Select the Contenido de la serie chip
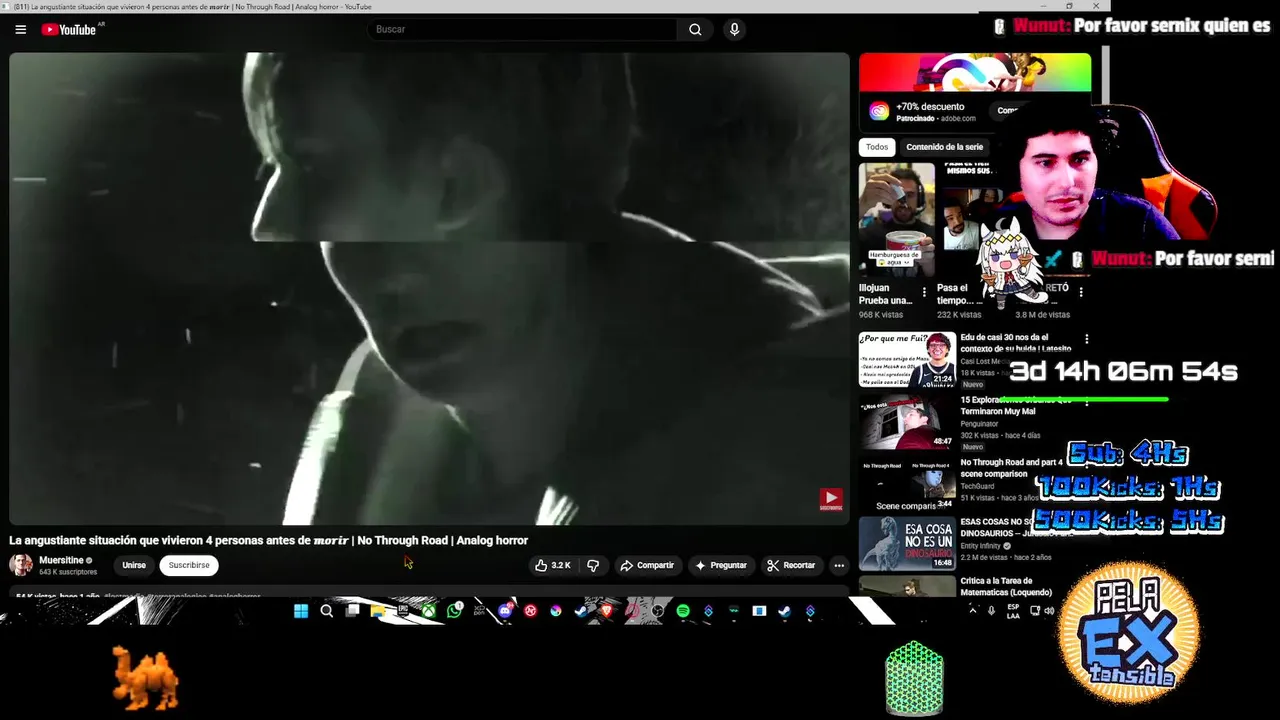 944,147
